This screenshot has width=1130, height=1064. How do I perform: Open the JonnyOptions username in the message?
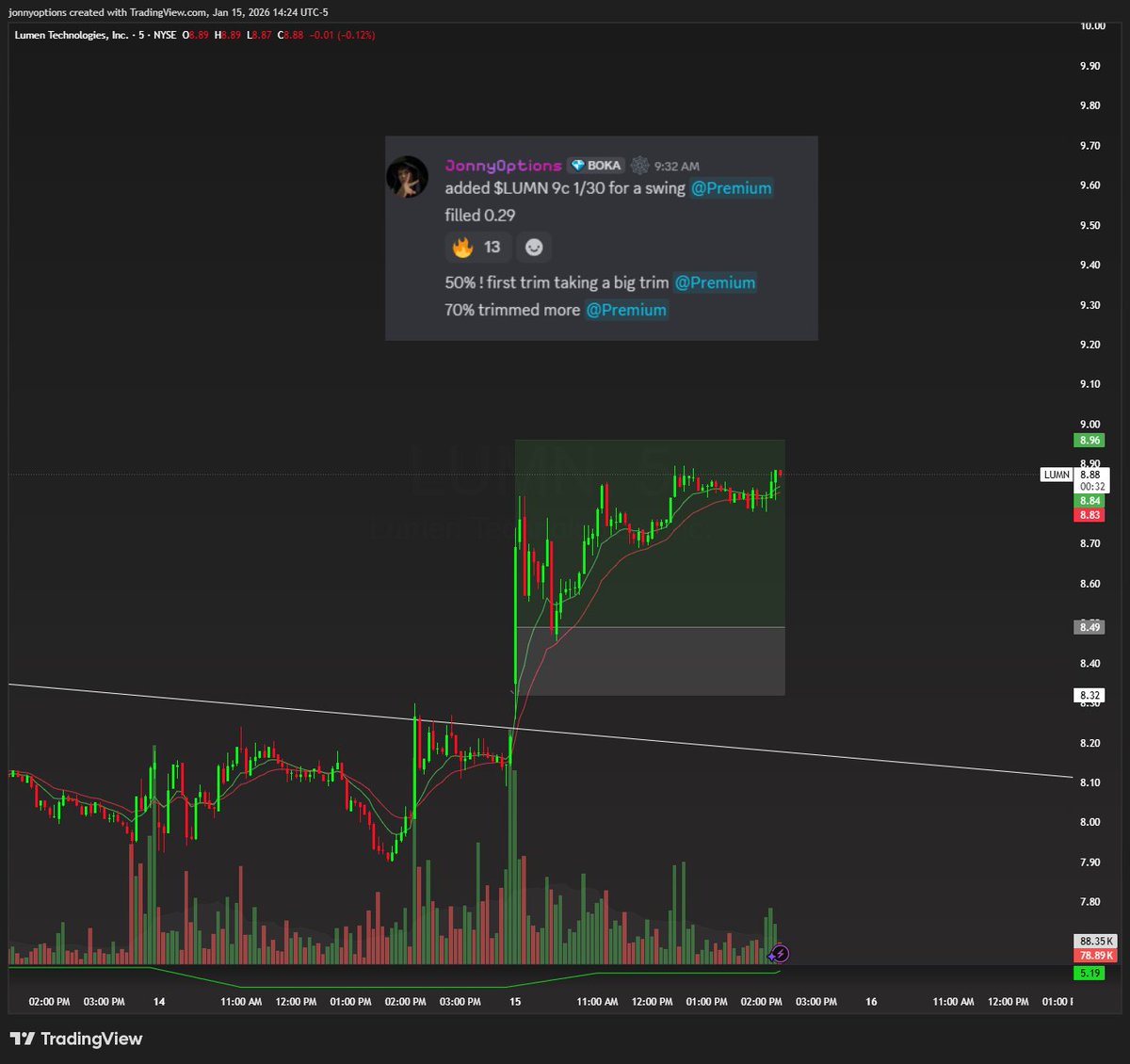click(504, 166)
